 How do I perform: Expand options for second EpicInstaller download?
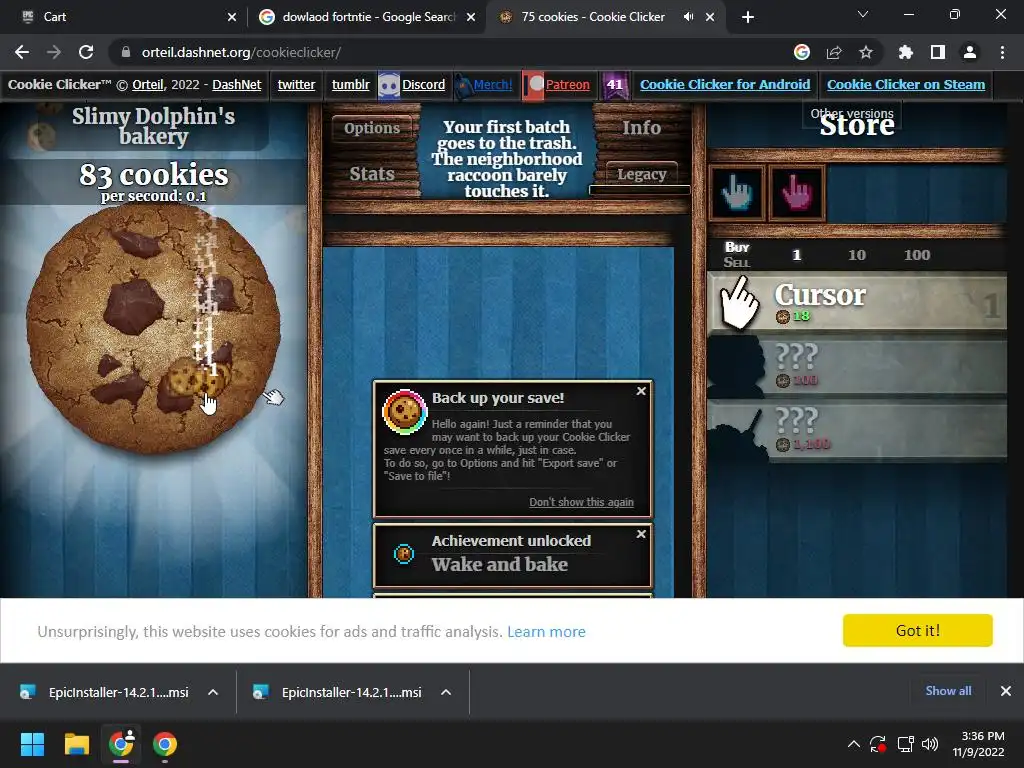(x=446, y=692)
